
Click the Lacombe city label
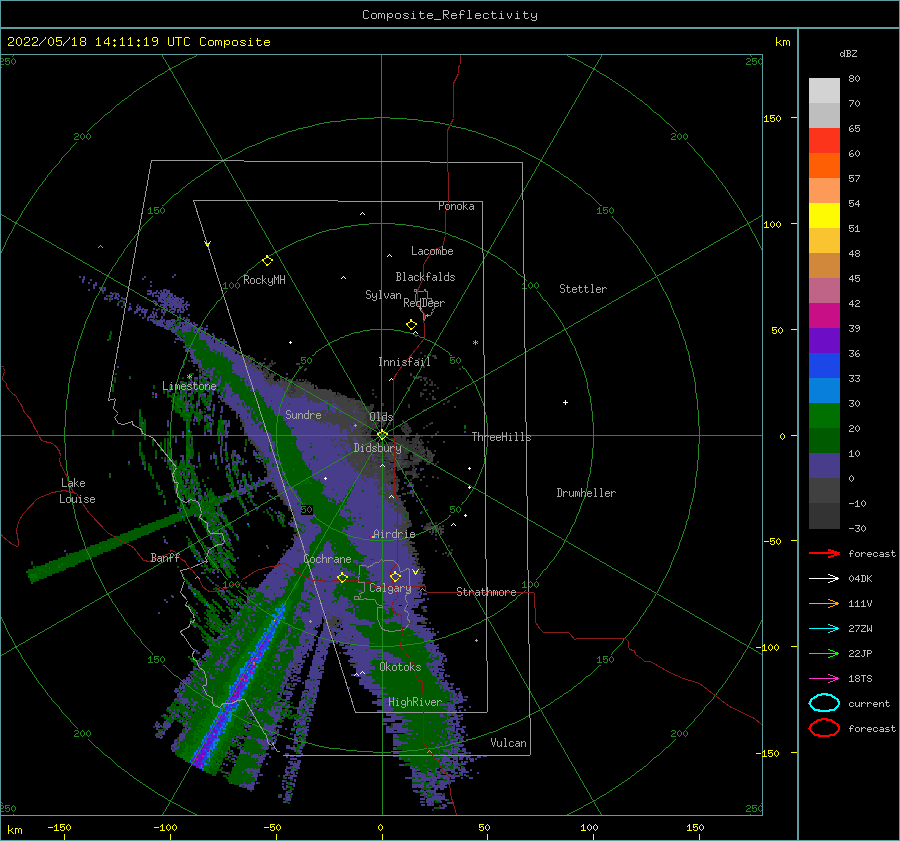click(x=432, y=251)
